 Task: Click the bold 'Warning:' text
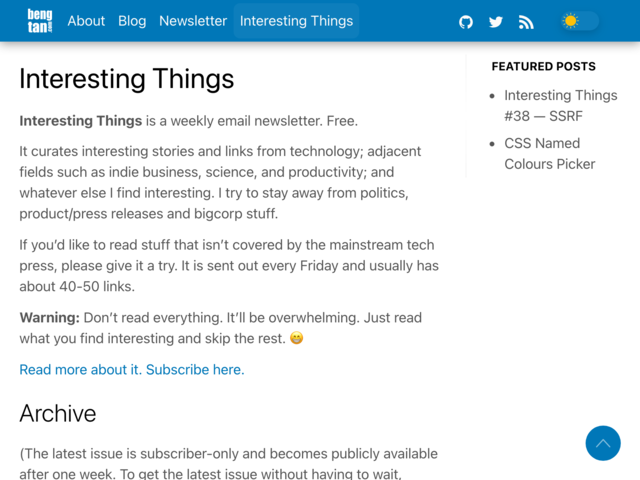(49, 318)
